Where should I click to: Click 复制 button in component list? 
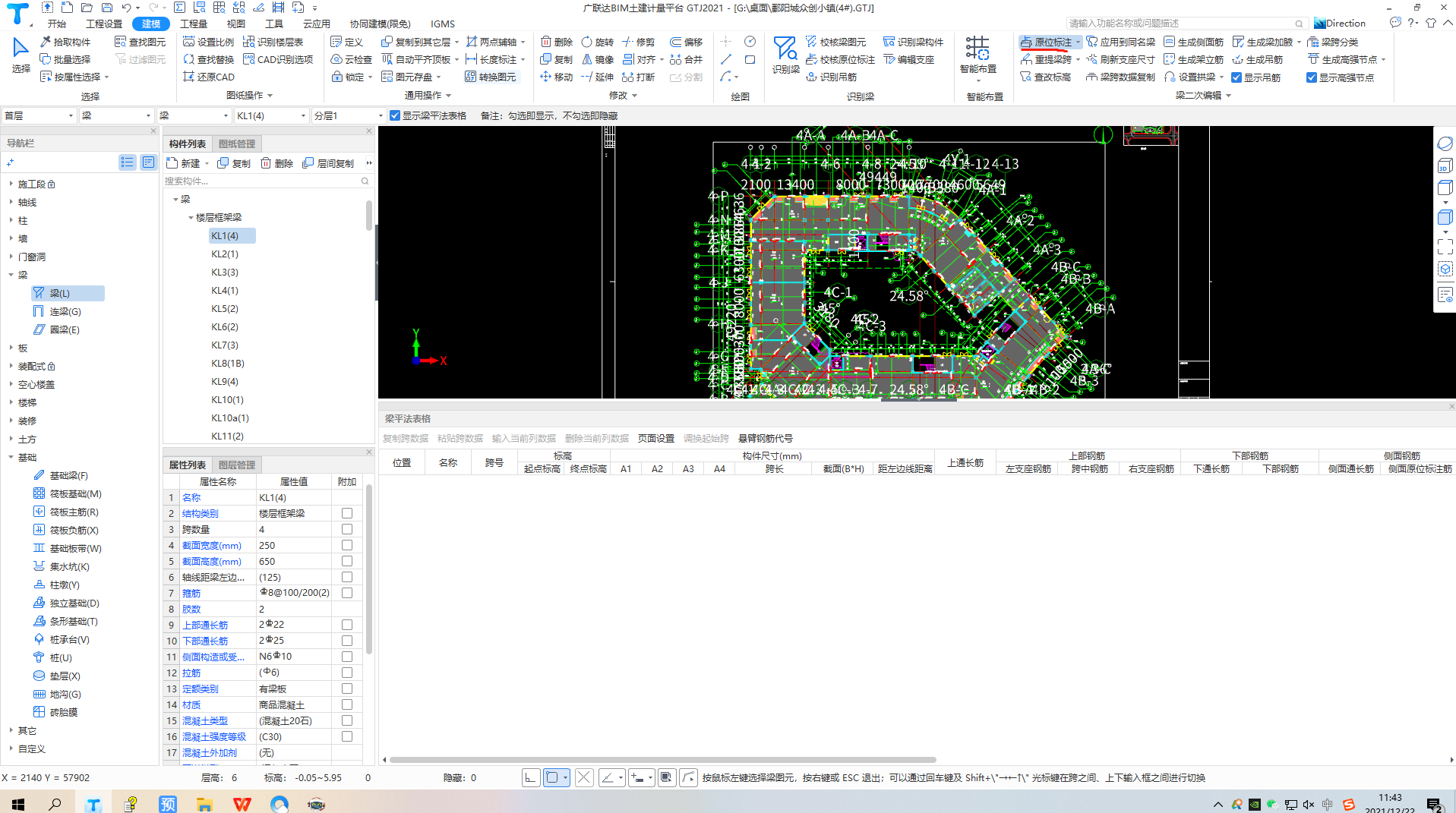(x=234, y=163)
